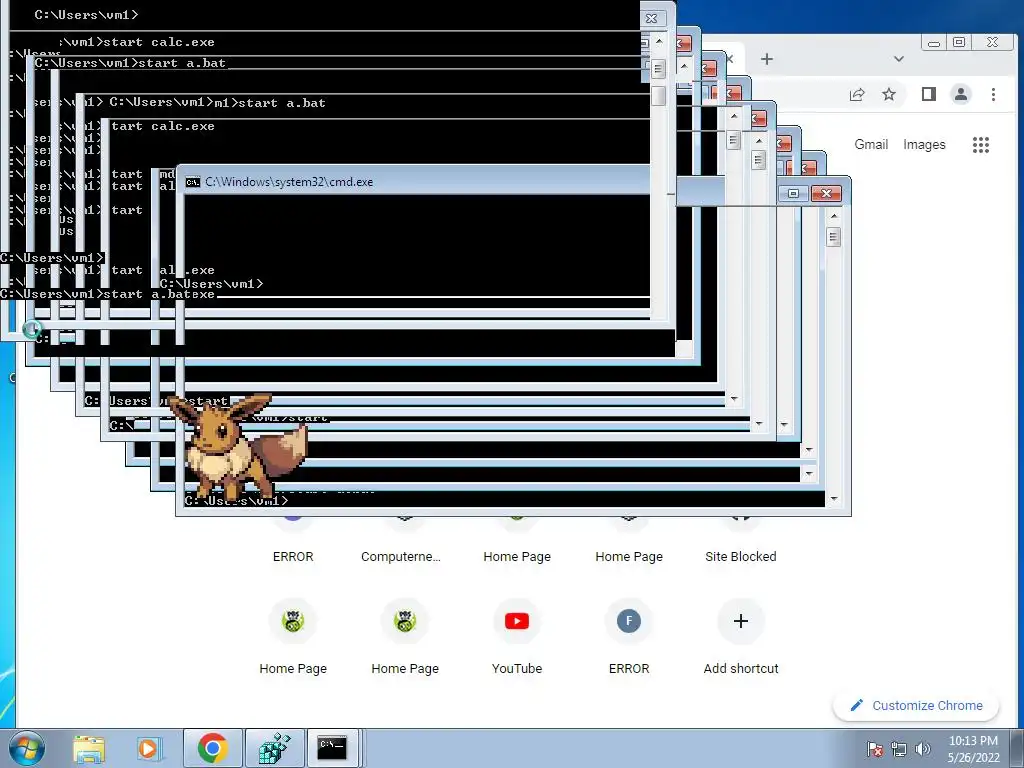Bookmark this tab with the star icon
Viewport: 1024px width, 768px height.
(x=889, y=94)
